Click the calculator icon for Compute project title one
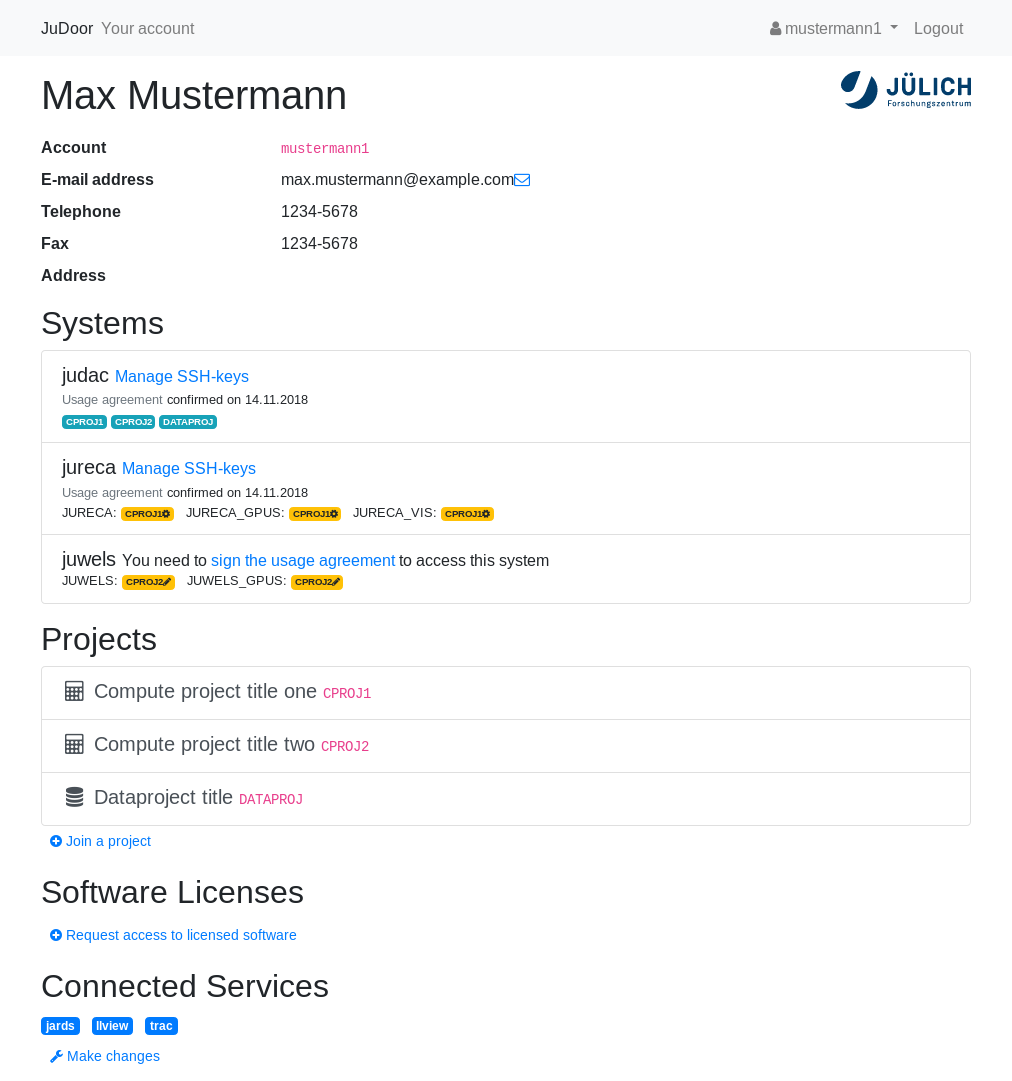 coord(74,692)
